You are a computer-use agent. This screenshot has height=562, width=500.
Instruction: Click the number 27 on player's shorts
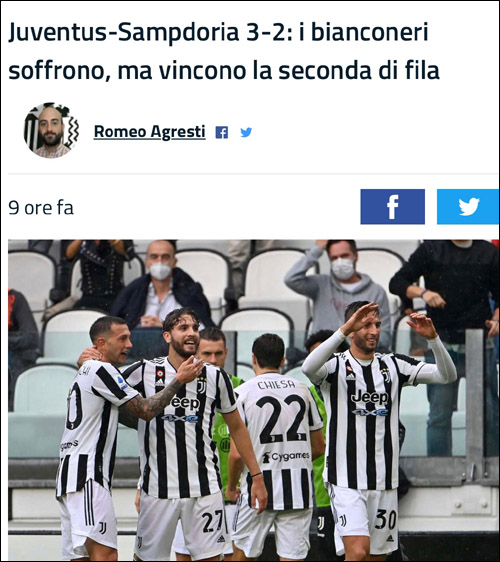(x=212, y=522)
